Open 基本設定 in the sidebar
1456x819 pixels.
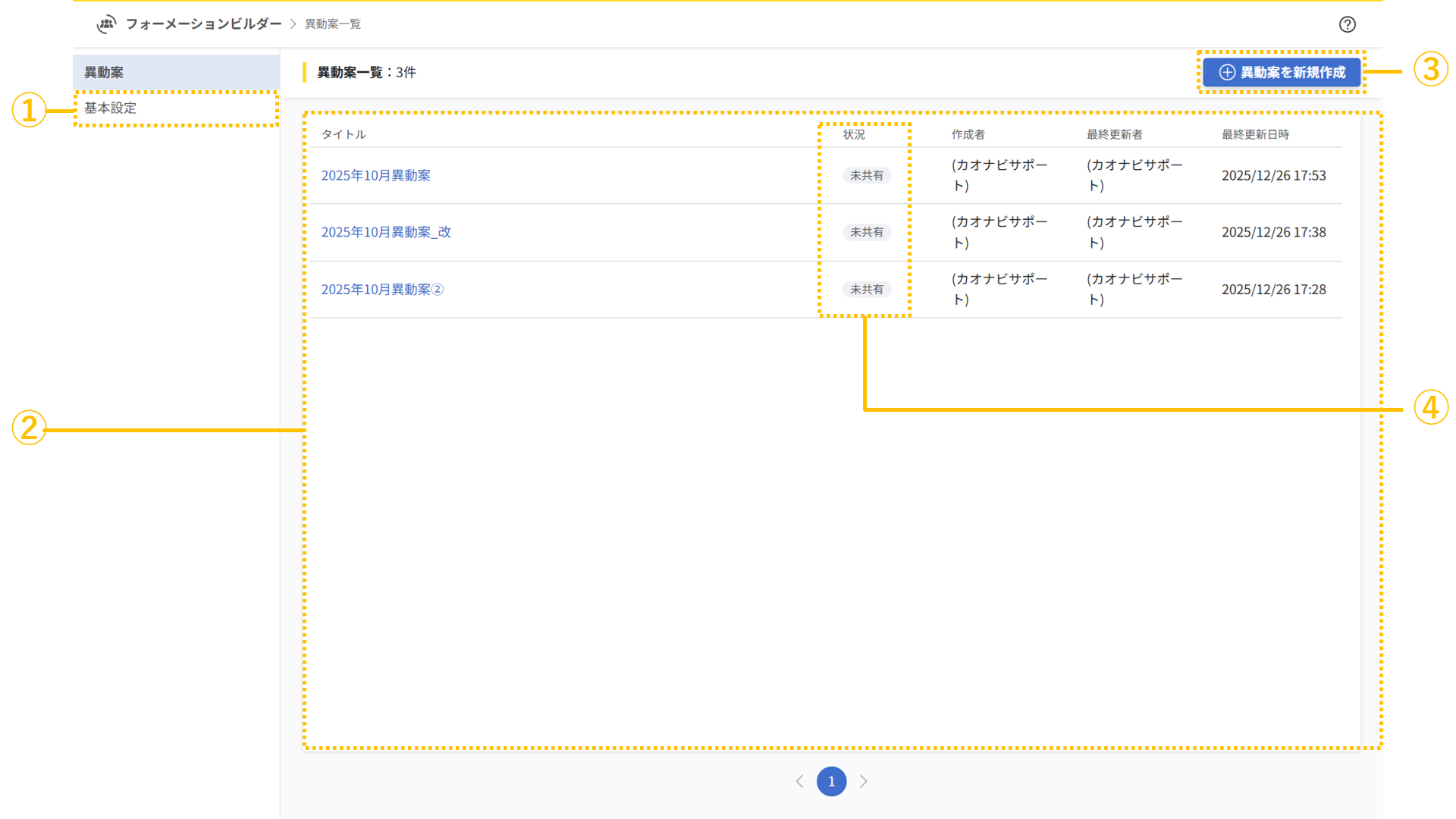point(111,108)
